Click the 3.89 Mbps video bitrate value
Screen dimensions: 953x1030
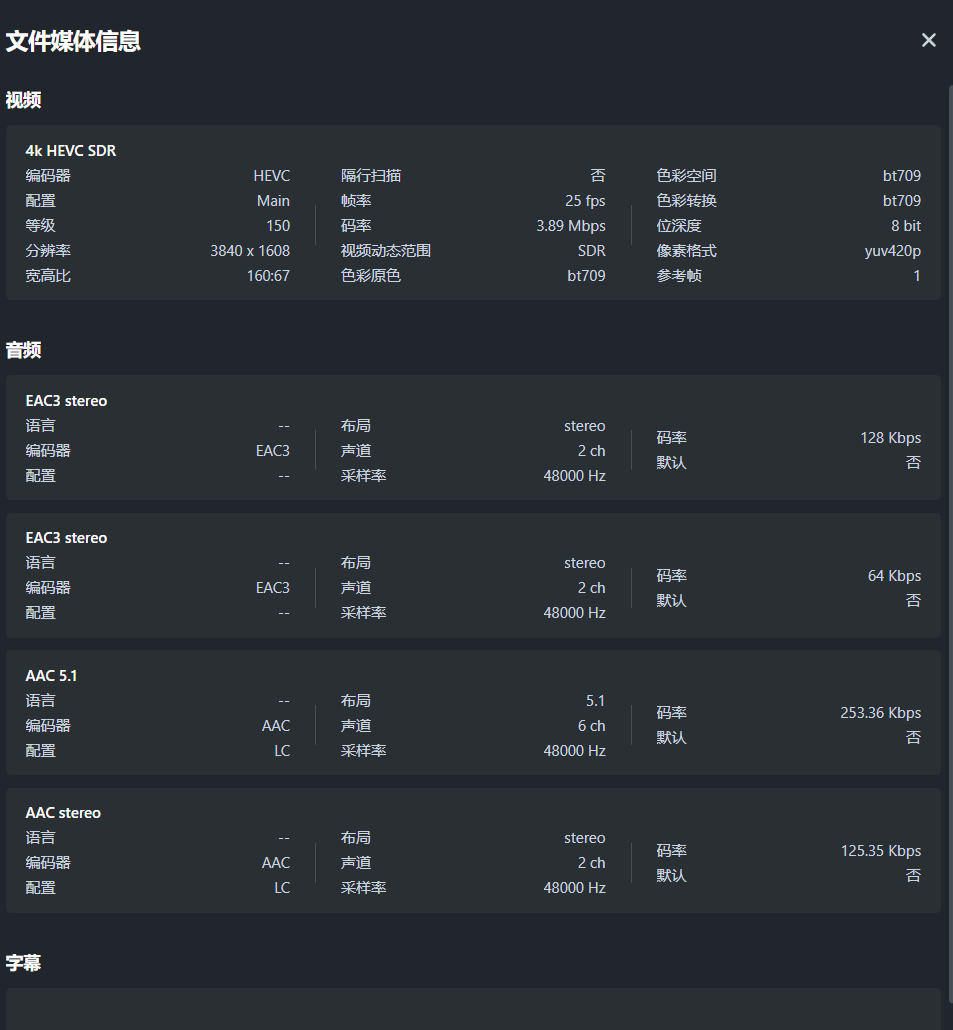pyautogui.click(x=571, y=226)
